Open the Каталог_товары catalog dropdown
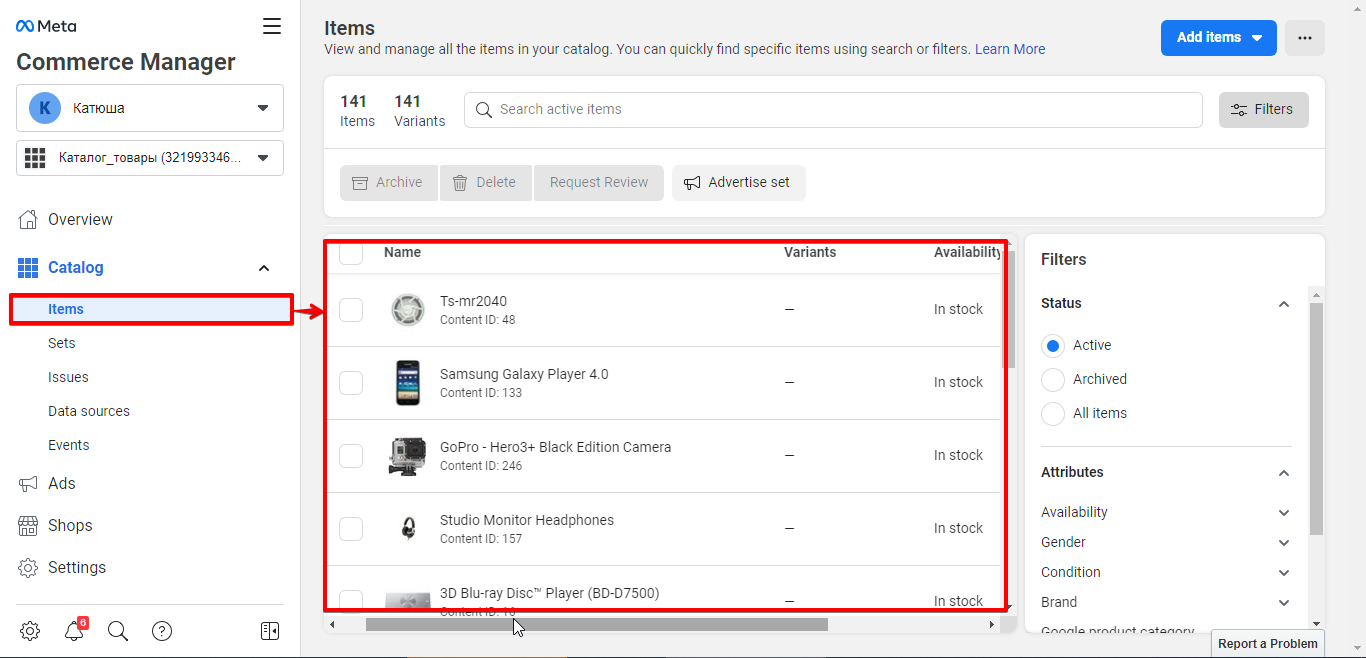Viewport: 1366px width, 658px height. (150, 158)
